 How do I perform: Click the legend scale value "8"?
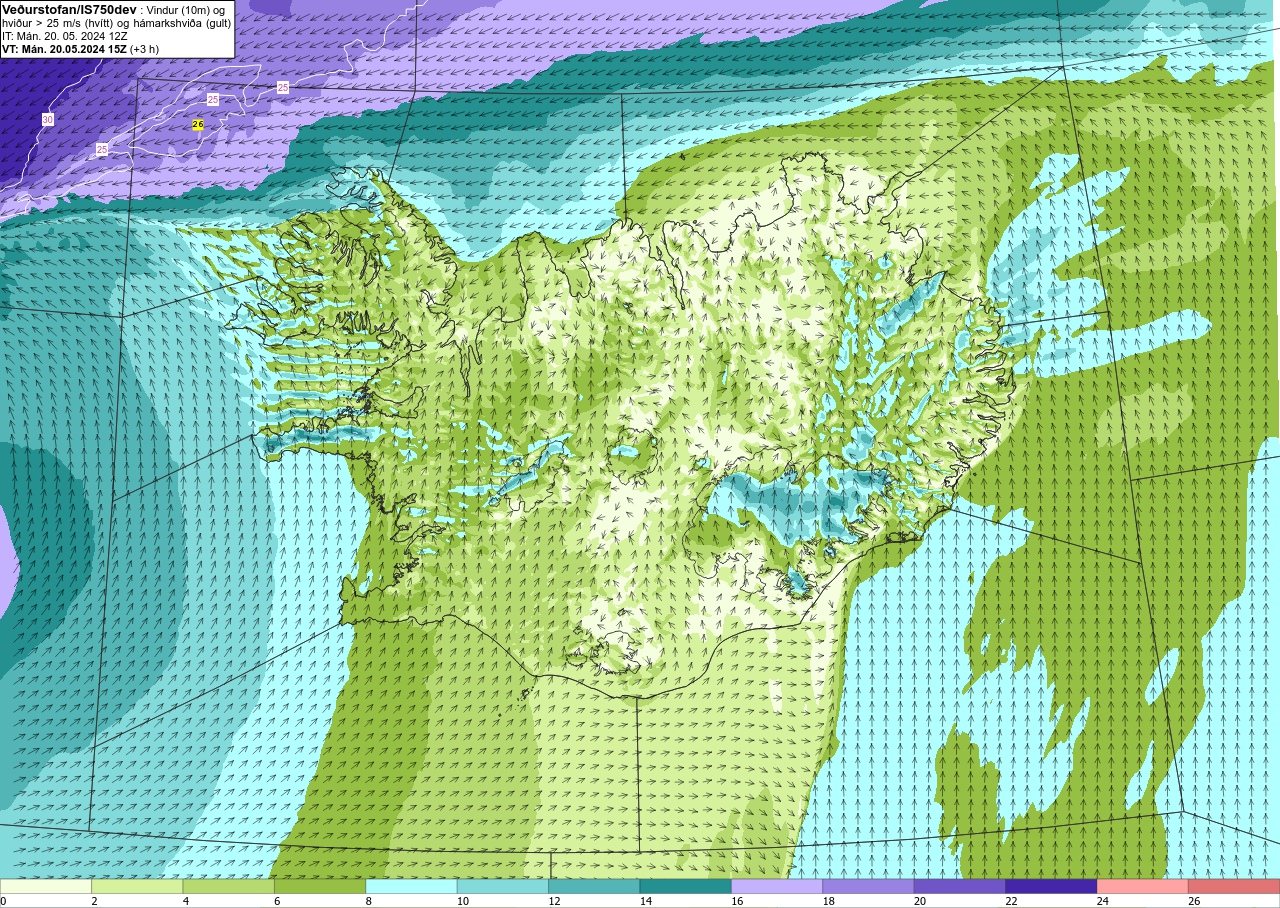[x=369, y=901]
